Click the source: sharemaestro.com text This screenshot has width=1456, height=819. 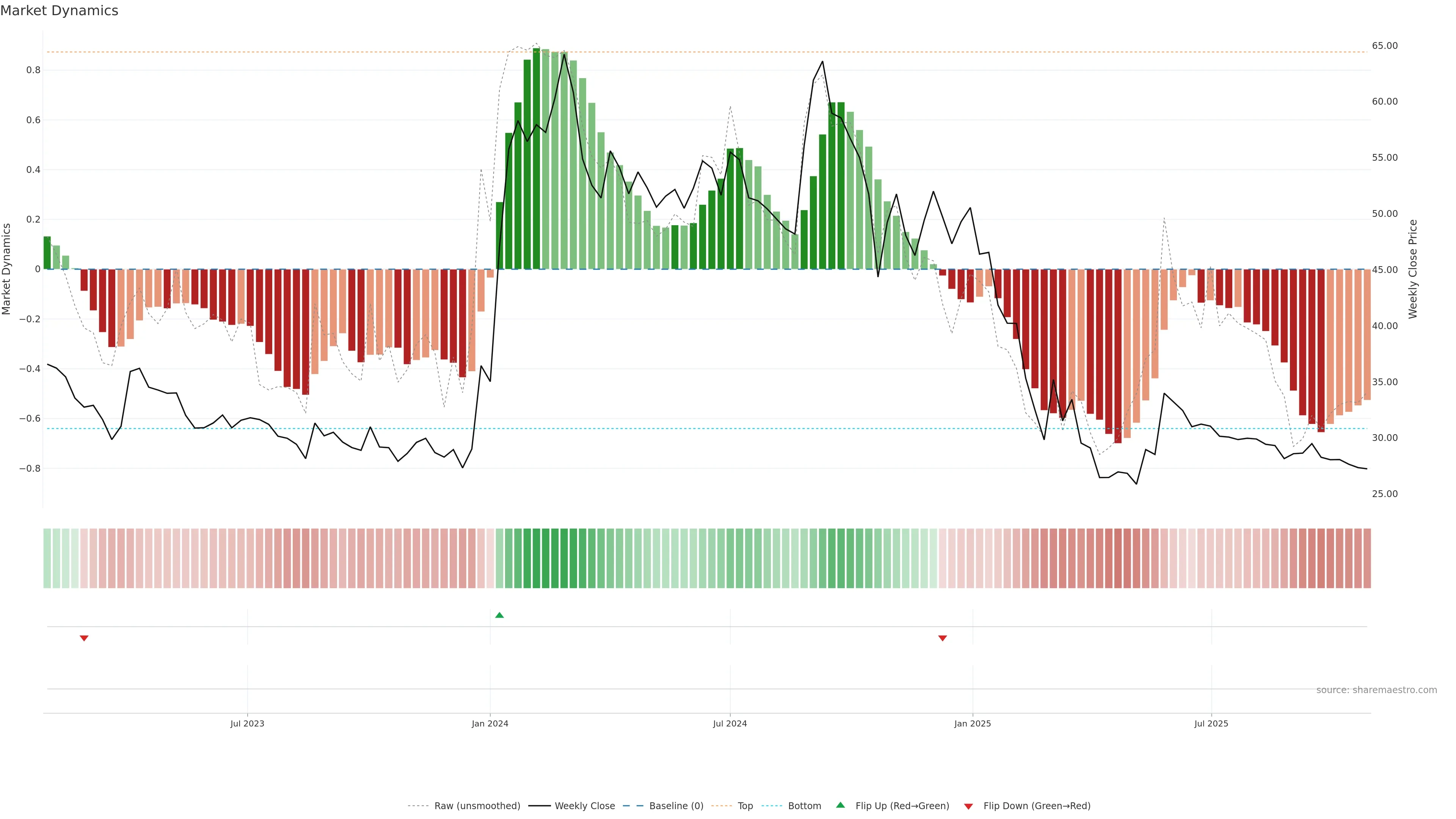click(1376, 690)
